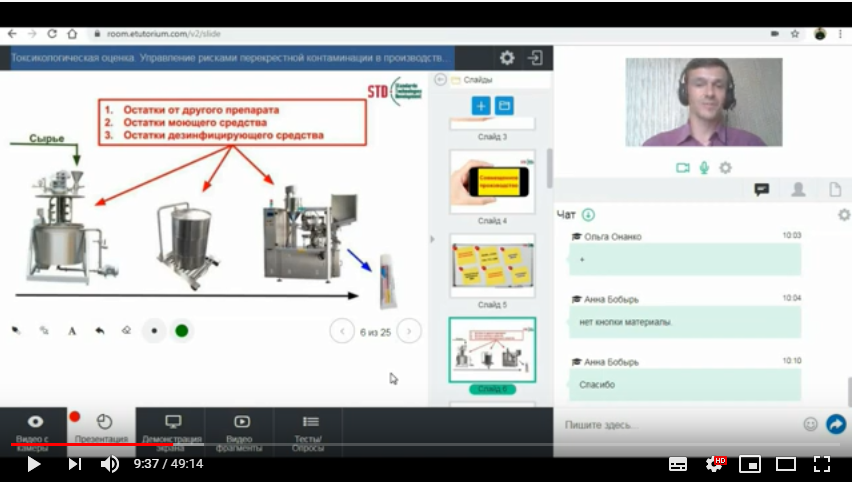Toggle the webcam camera icon
This screenshot has height=482, width=852.
pos(682,168)
